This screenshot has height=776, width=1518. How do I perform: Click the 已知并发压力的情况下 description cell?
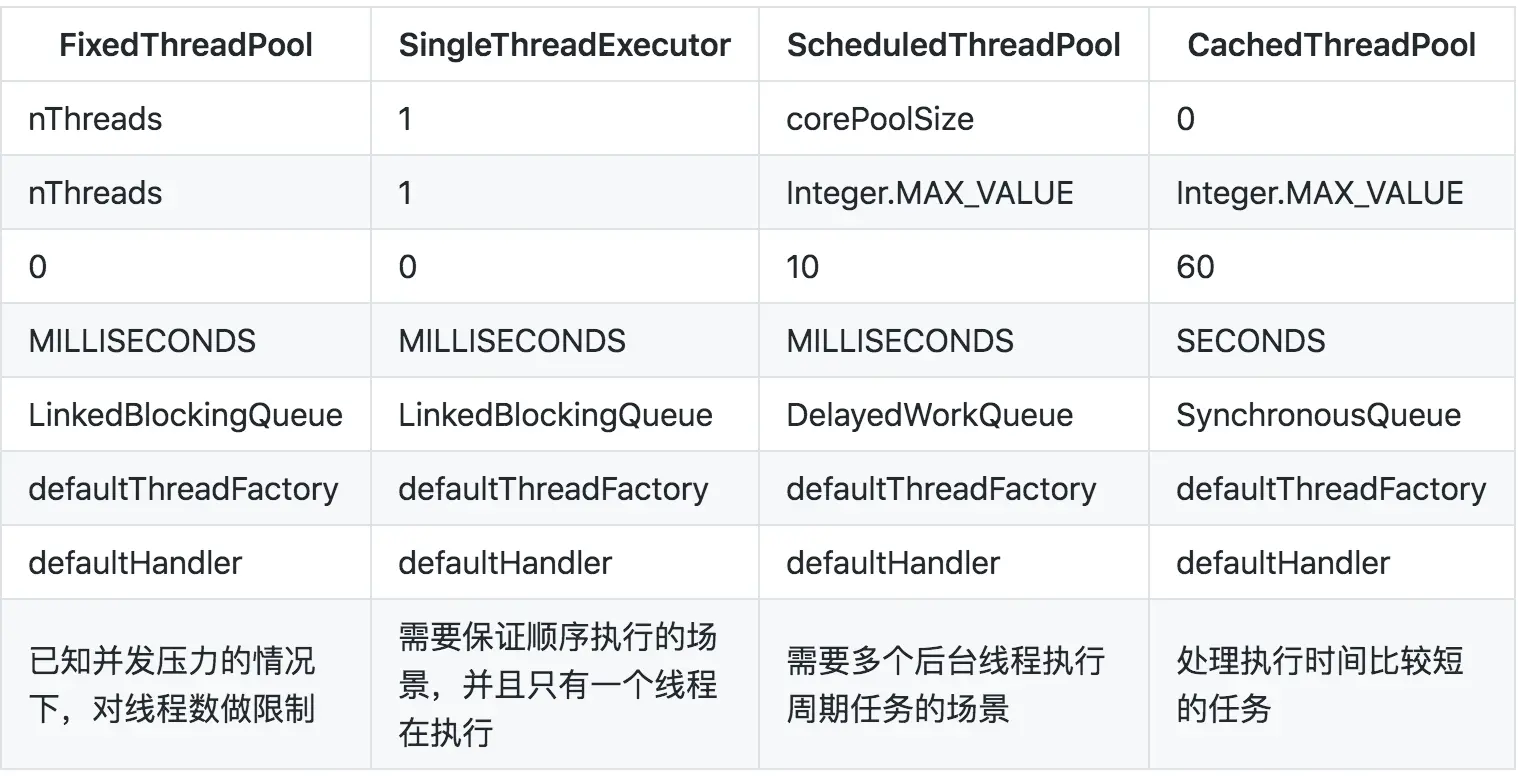point(172,685)
